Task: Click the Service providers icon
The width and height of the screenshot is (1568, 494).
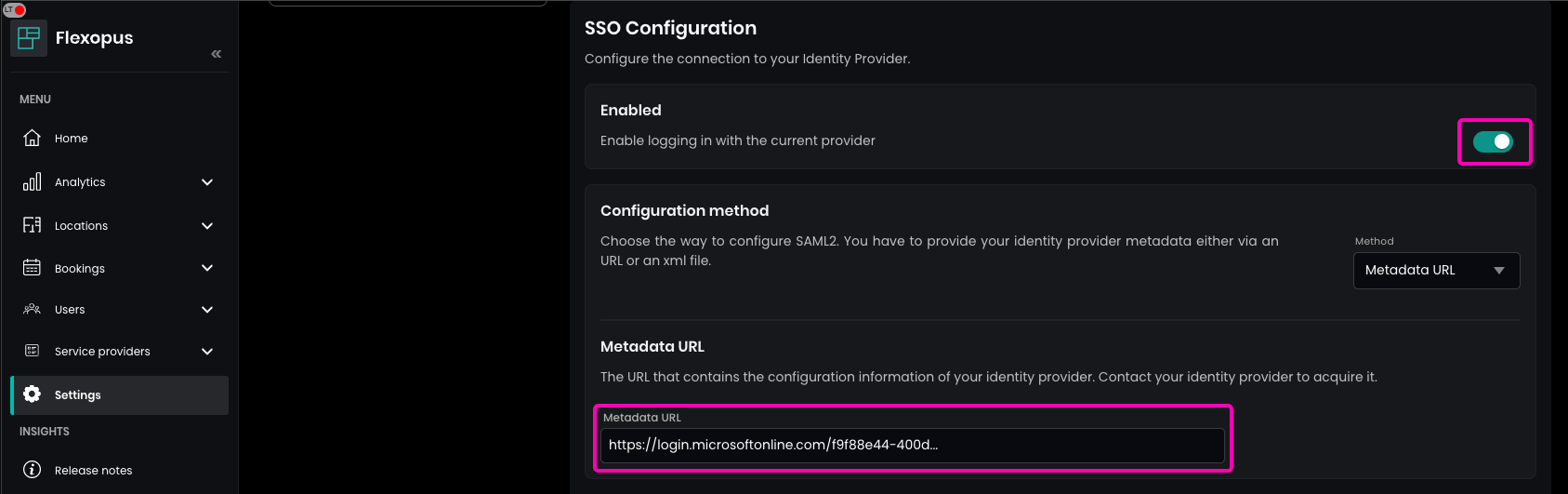Action: [x=32, y=351]
